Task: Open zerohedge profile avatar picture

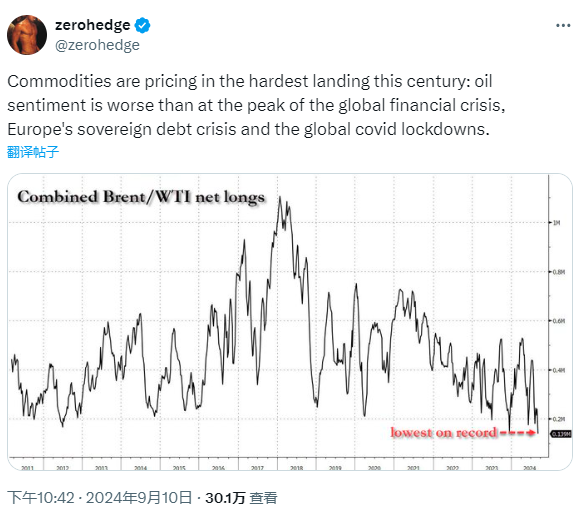Action: 27,35
